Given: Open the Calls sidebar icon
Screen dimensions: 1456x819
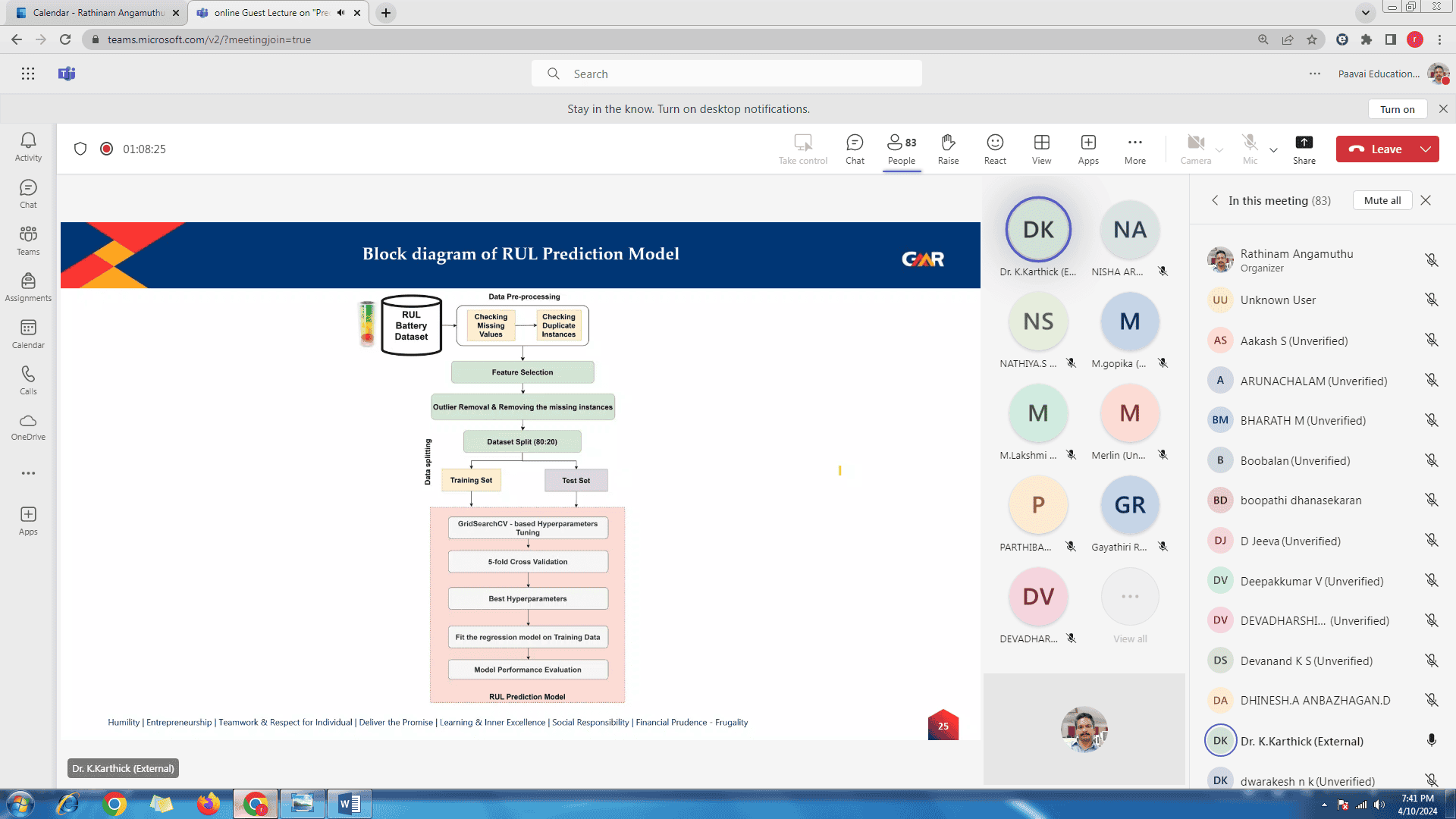Looking at the screenshot, I should pyautogui.click(x=28, y=380).
